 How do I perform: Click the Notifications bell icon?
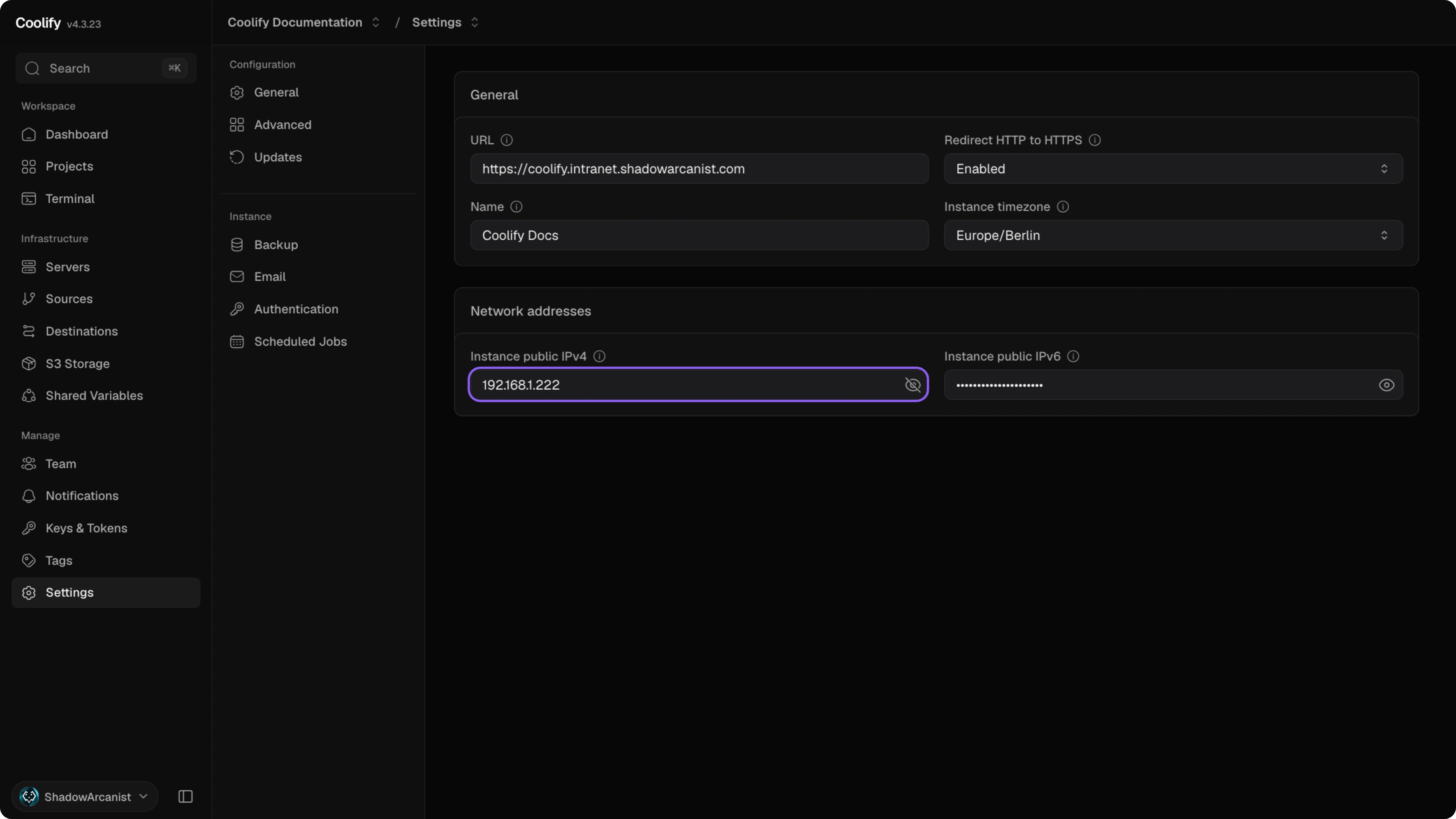pos(29,496)
